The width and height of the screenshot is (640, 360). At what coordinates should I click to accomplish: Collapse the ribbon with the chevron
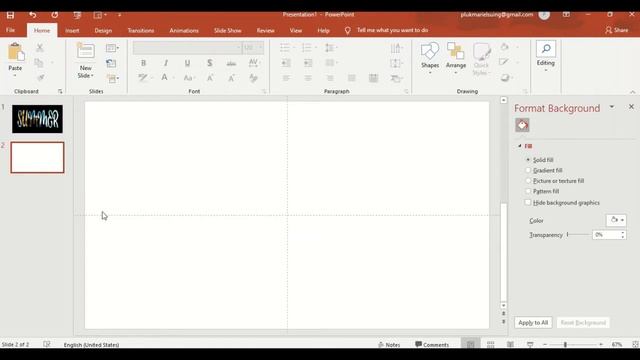tap(632, 92)
